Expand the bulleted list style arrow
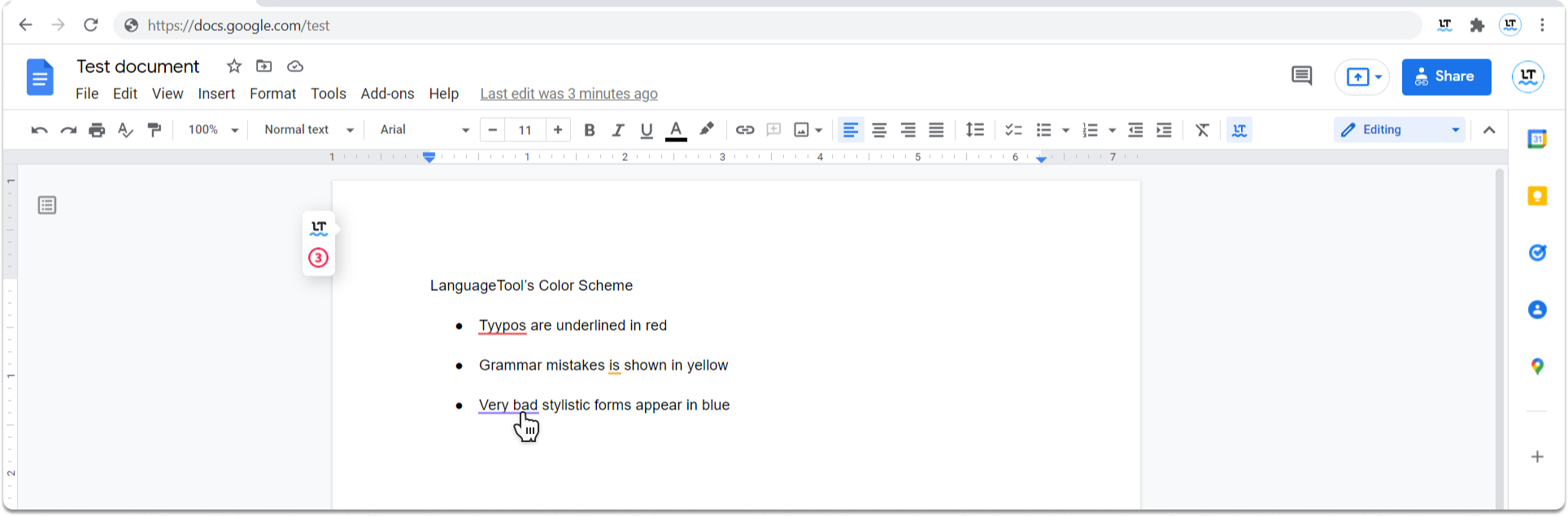This screenshot has height=516, width=1568. [x=1065, y=130]
